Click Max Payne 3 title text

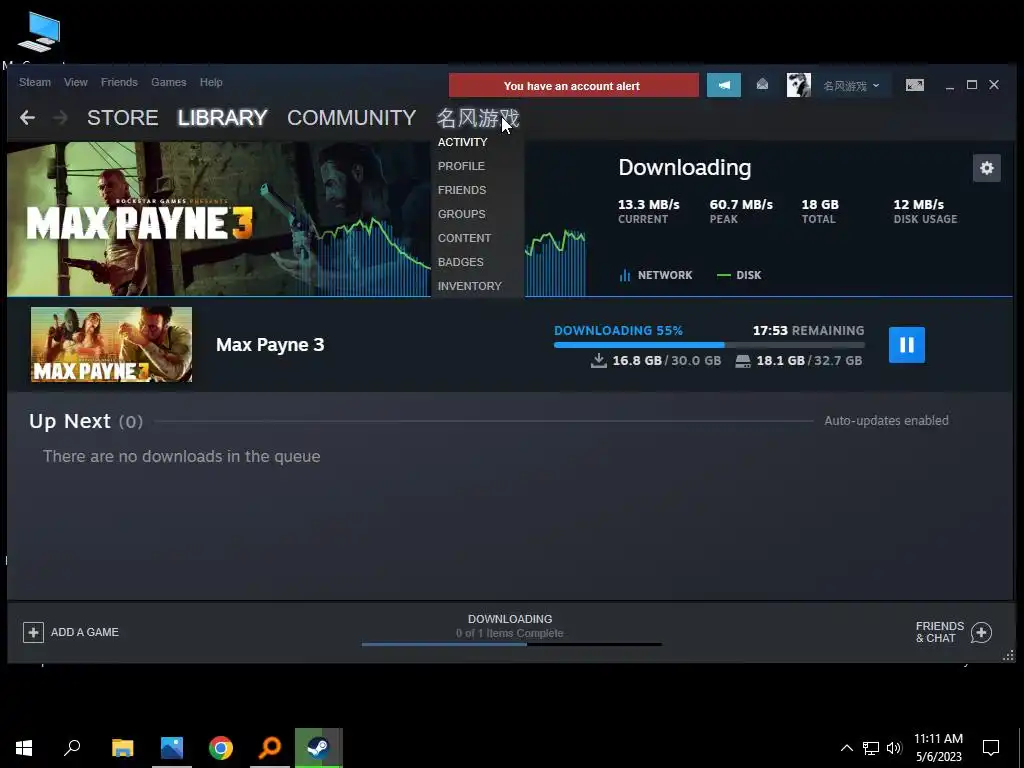270,345
